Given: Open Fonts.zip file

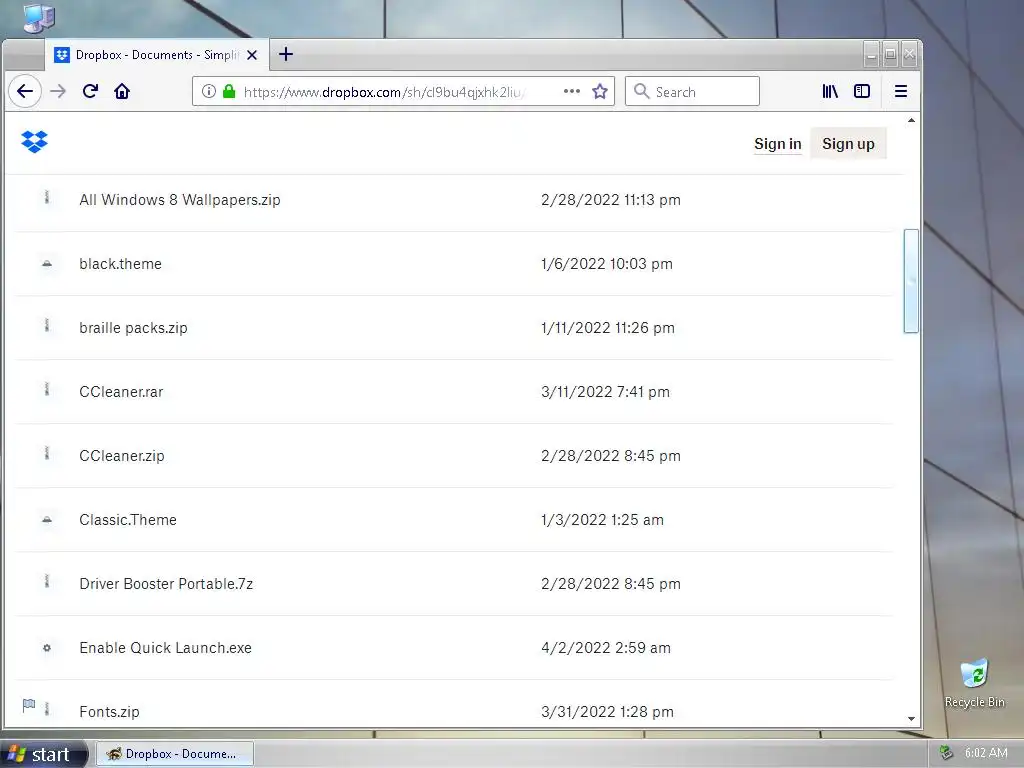Looking at the screenshot, I should pyautogui.click(x=109, y=712).
